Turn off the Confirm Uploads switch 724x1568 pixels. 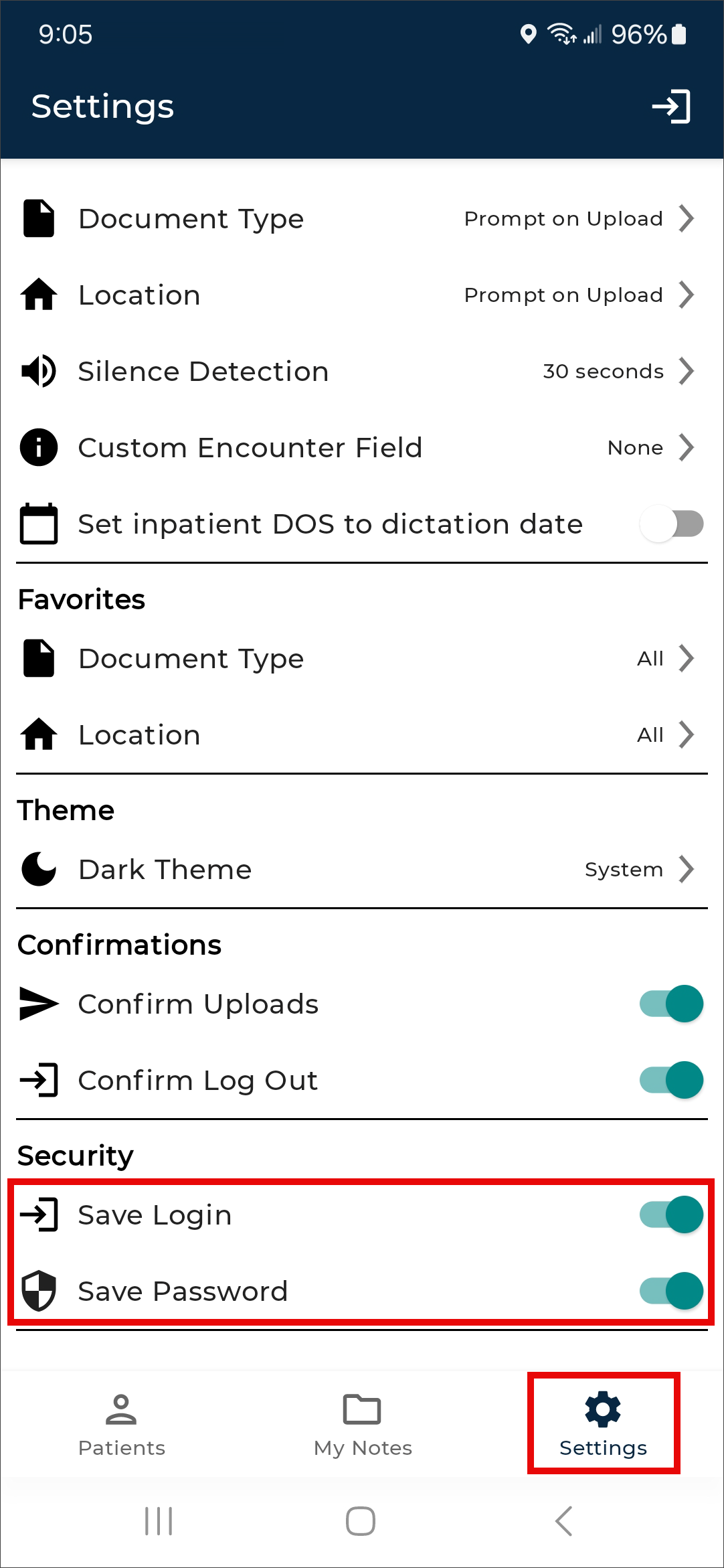(x=671, y=1004)
